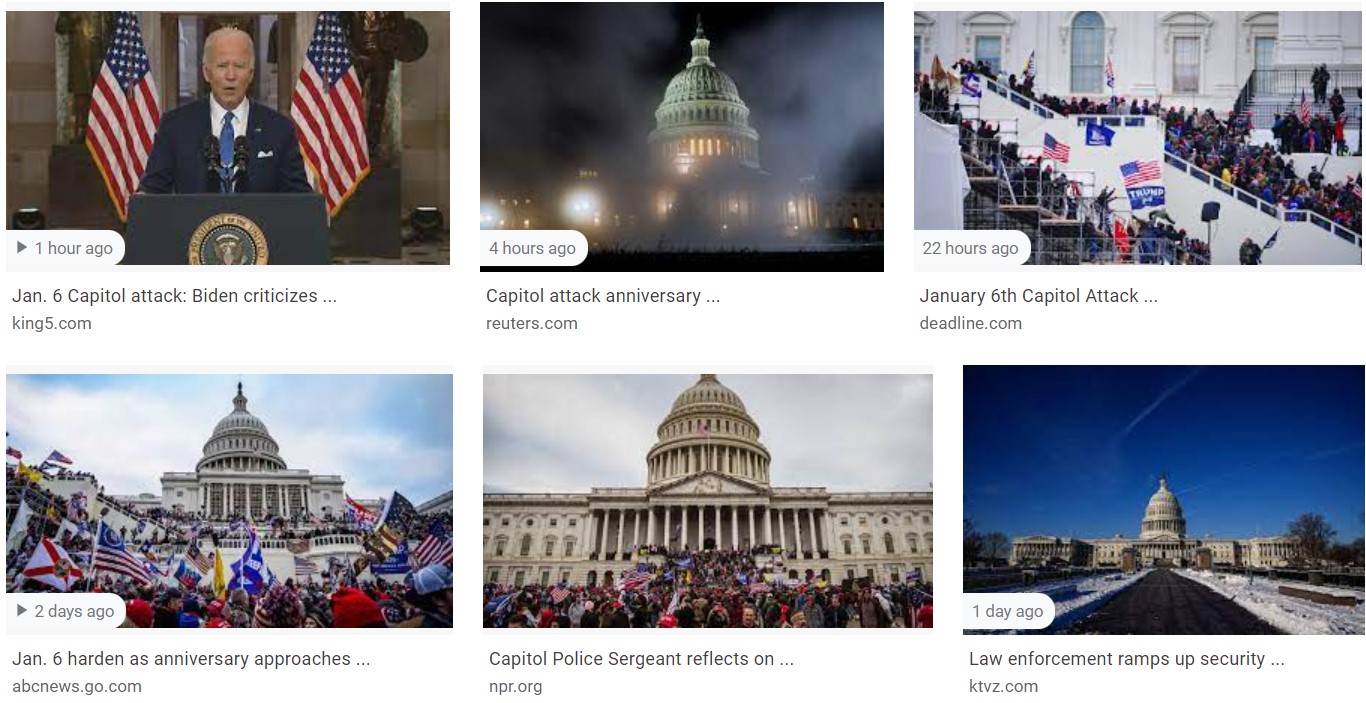Open the snowy Capitol blue sky image
This screenshot has height=703, width=1366.
coord(1163,500)
